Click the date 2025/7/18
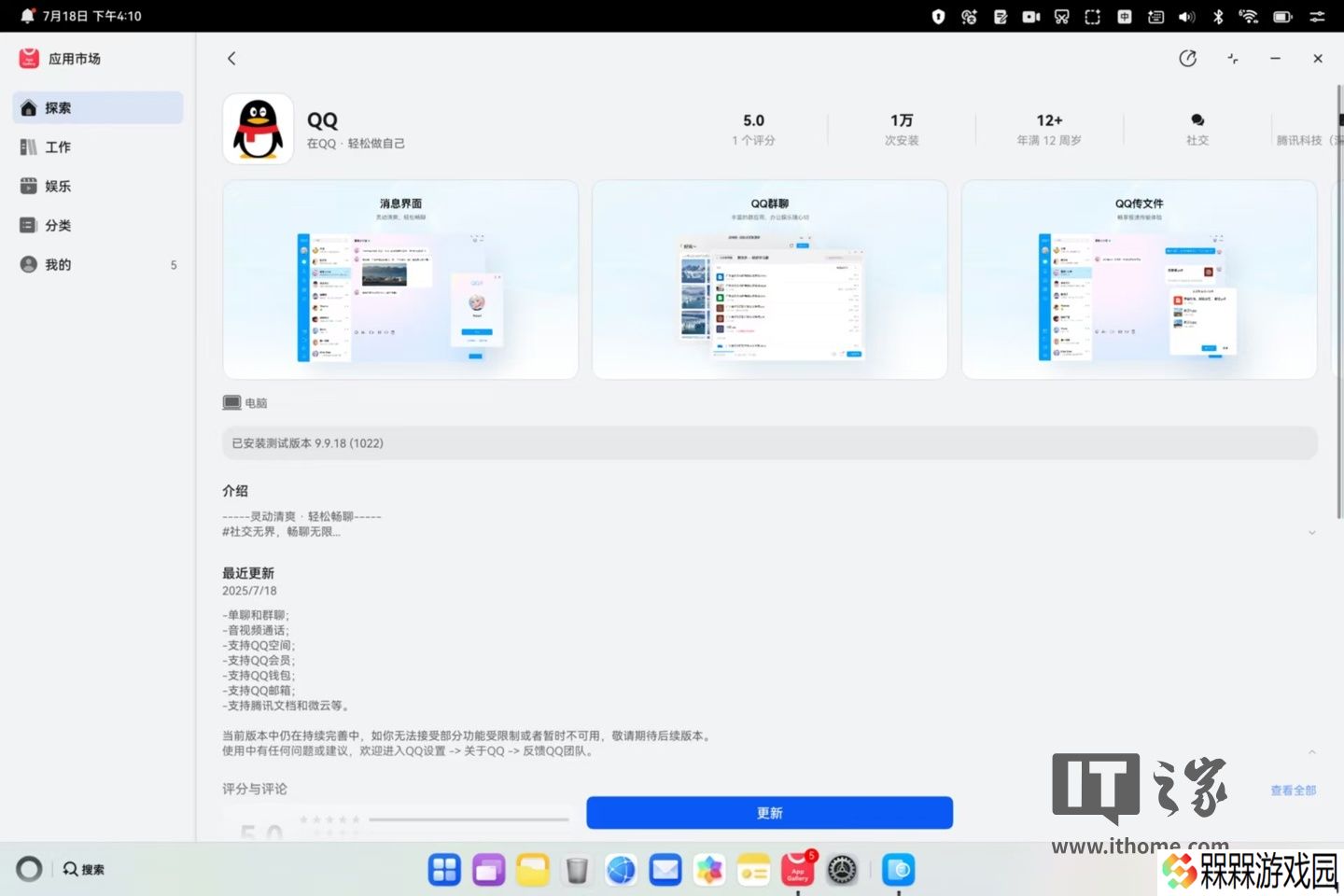 click(x=249, y=591)
